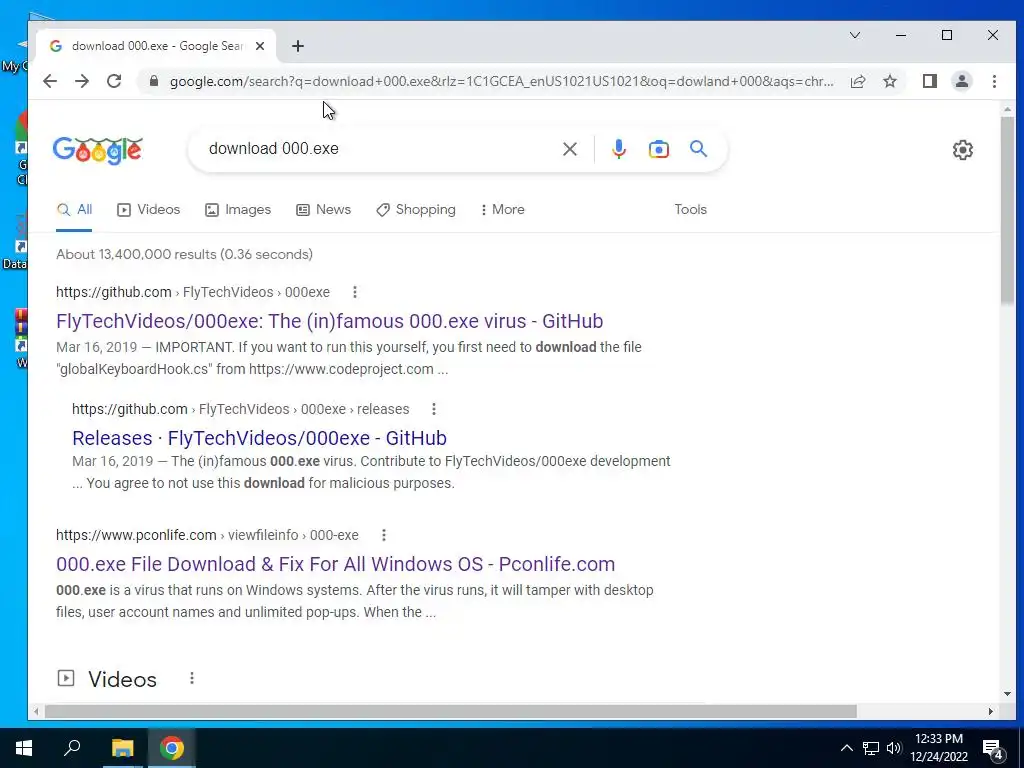The height and width of the screenshot is (768, 1024).
Task: Click the 'About 13,400,000 results' text
Action: coord(184,255)
